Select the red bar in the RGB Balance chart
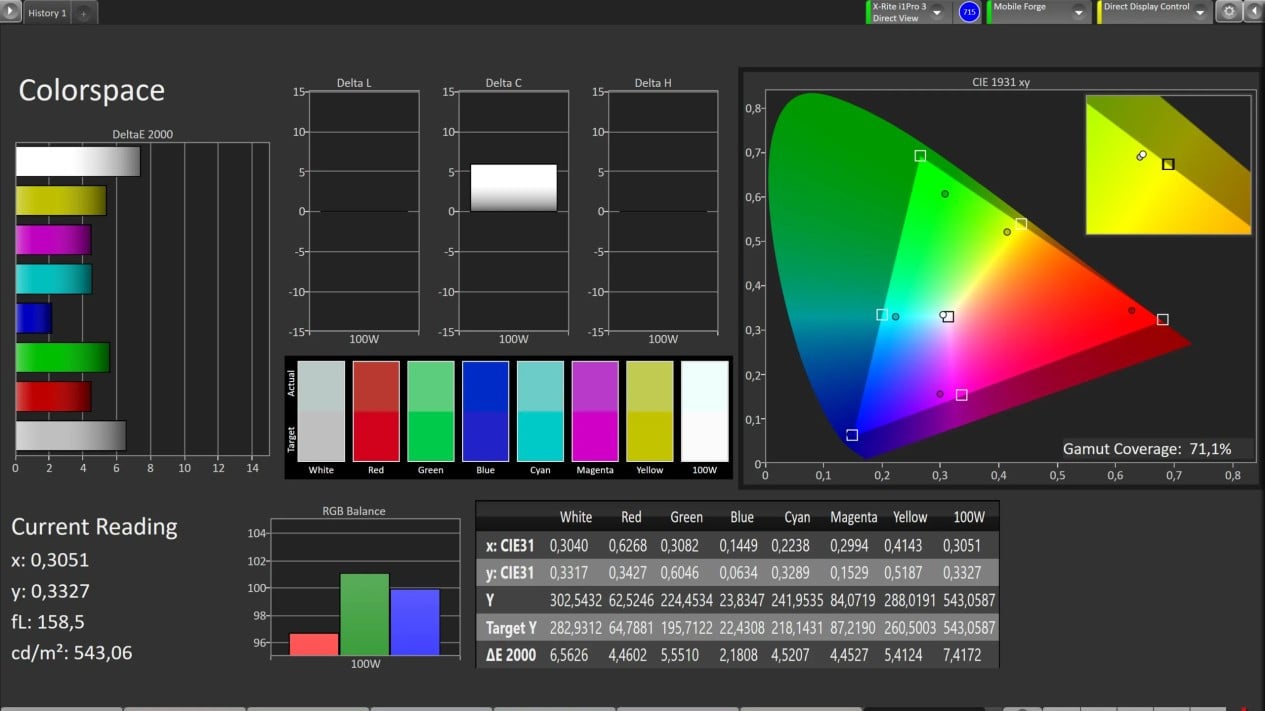This screenshot has width=1265, height=711. pos(314,644)
